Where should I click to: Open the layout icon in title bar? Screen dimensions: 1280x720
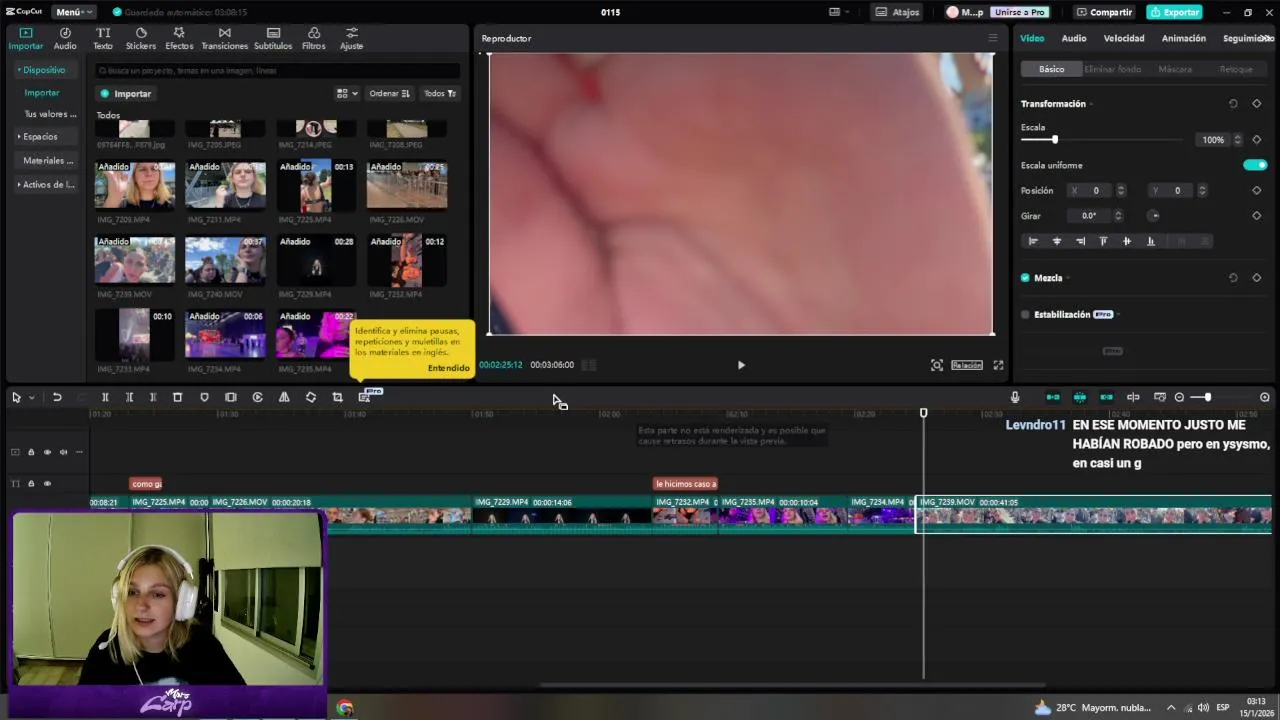click(836, 12)
